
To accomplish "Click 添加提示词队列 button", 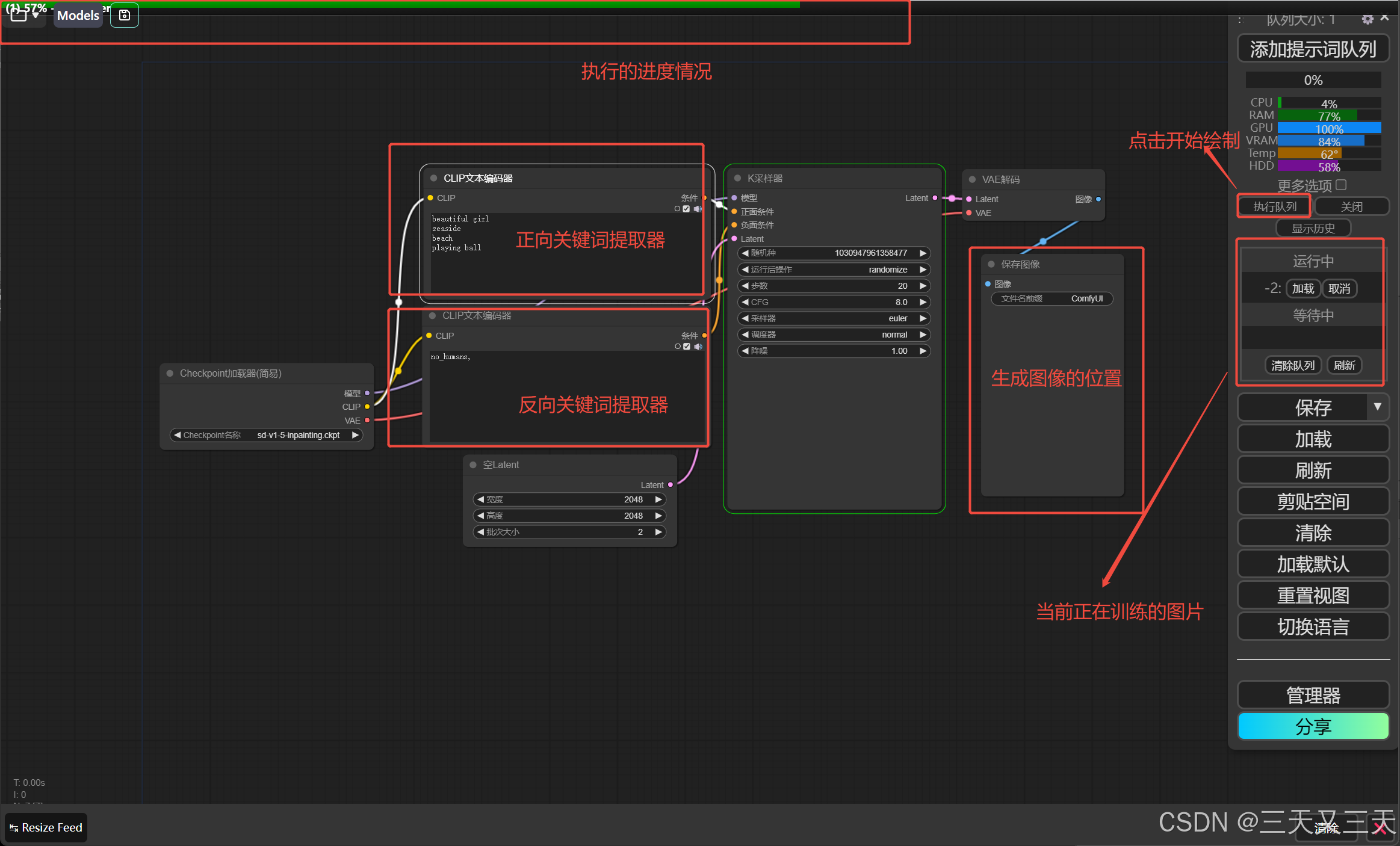I will (x=1313, y=49).
